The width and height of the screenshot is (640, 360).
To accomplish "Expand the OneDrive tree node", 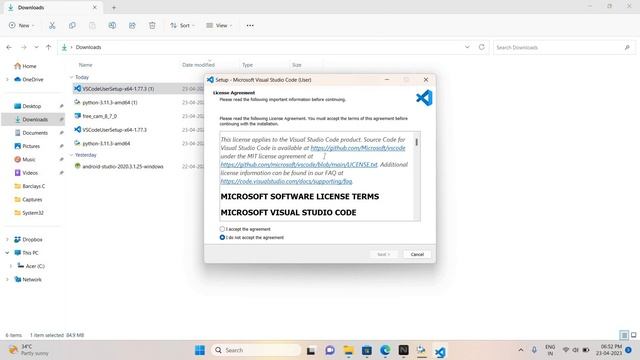I will [x=7, y=79].
